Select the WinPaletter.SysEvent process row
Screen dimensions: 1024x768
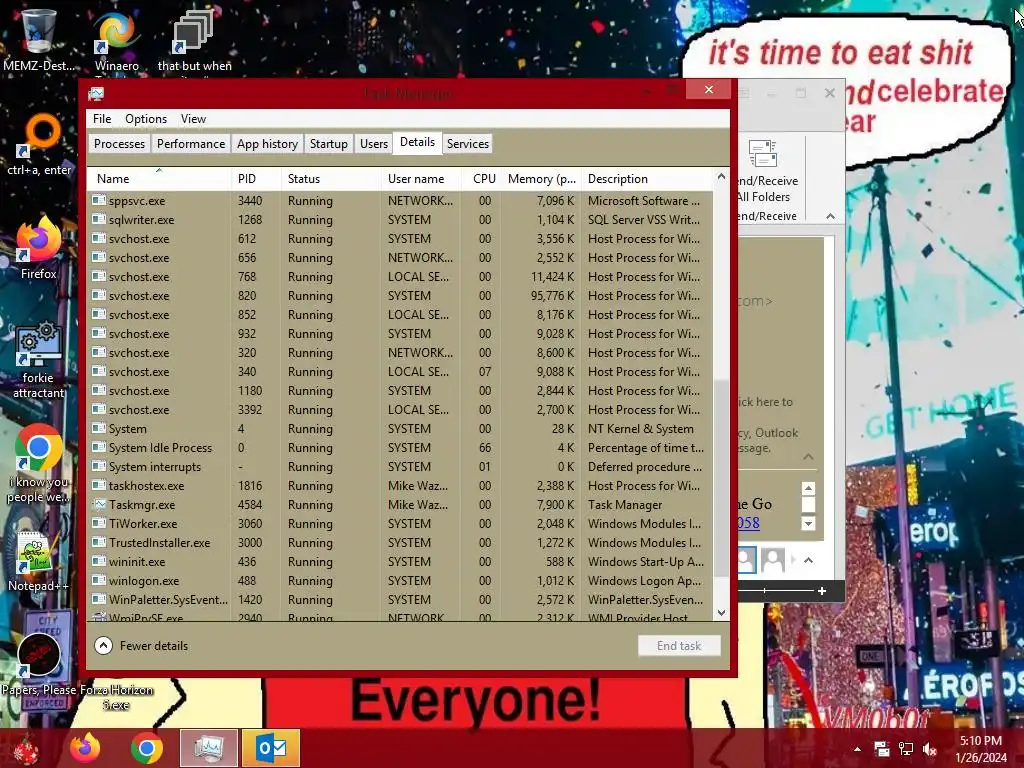tap(400, 600)
